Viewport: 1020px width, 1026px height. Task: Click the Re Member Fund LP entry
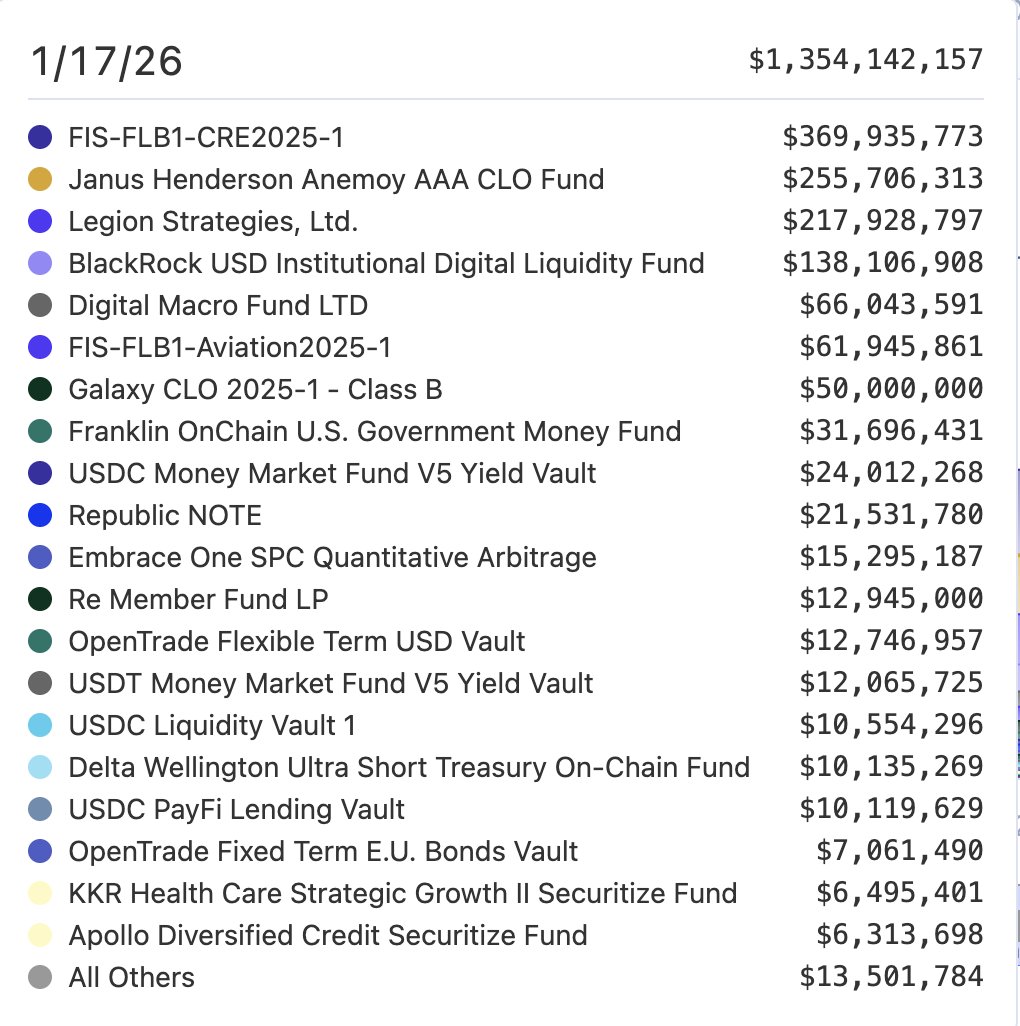pos(198,599)
